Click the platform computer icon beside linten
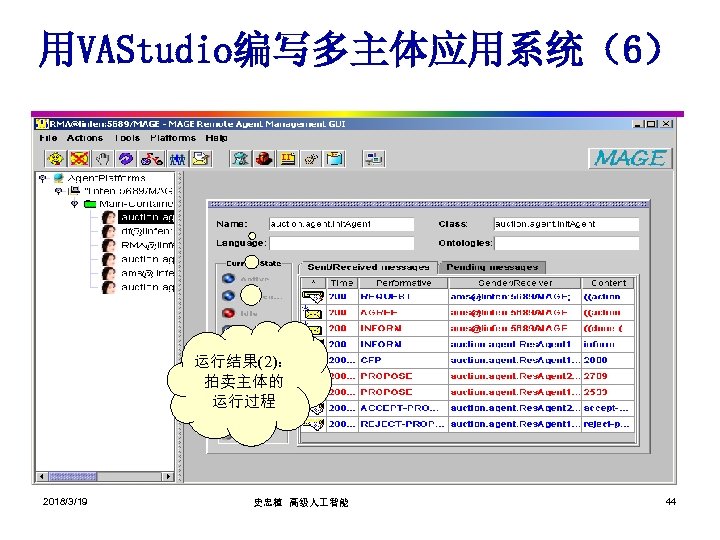Screen dimensions: 720x540 [74, 191]
